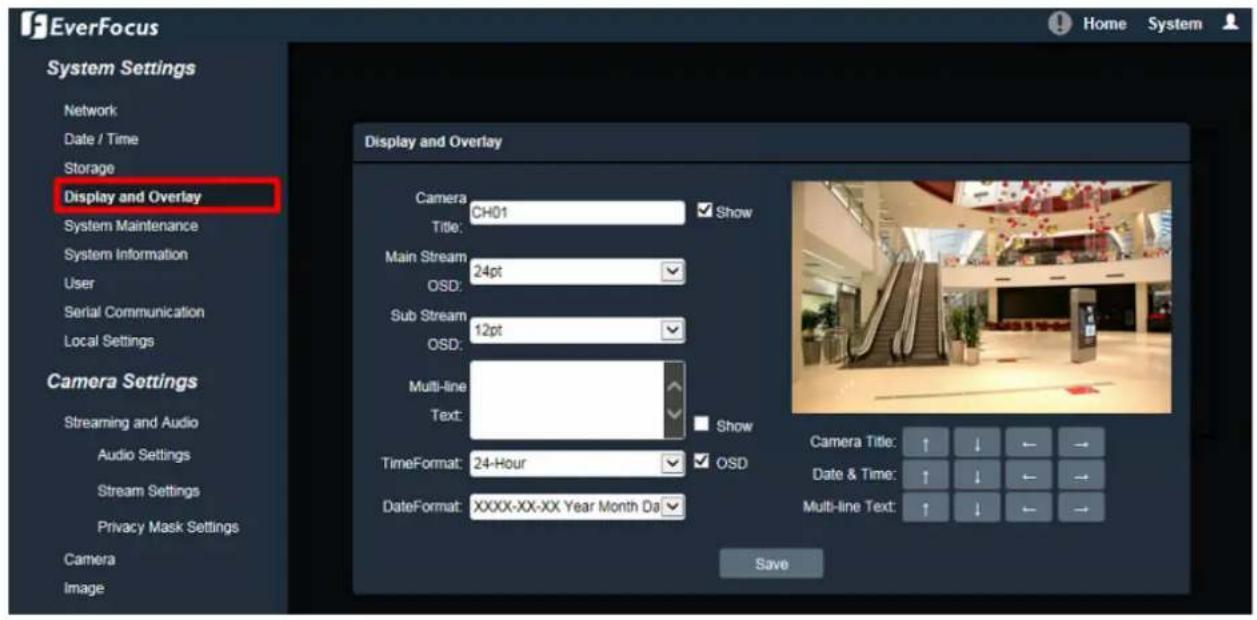Go to Date / Time settings
Image resolution: width=1257 pixels, height=620 pixels.
[101, 139]
